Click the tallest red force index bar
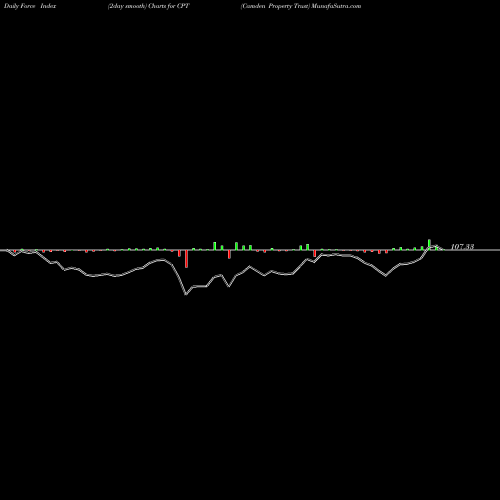Screen dimensions: 500x500 click(x=186, y=259)
